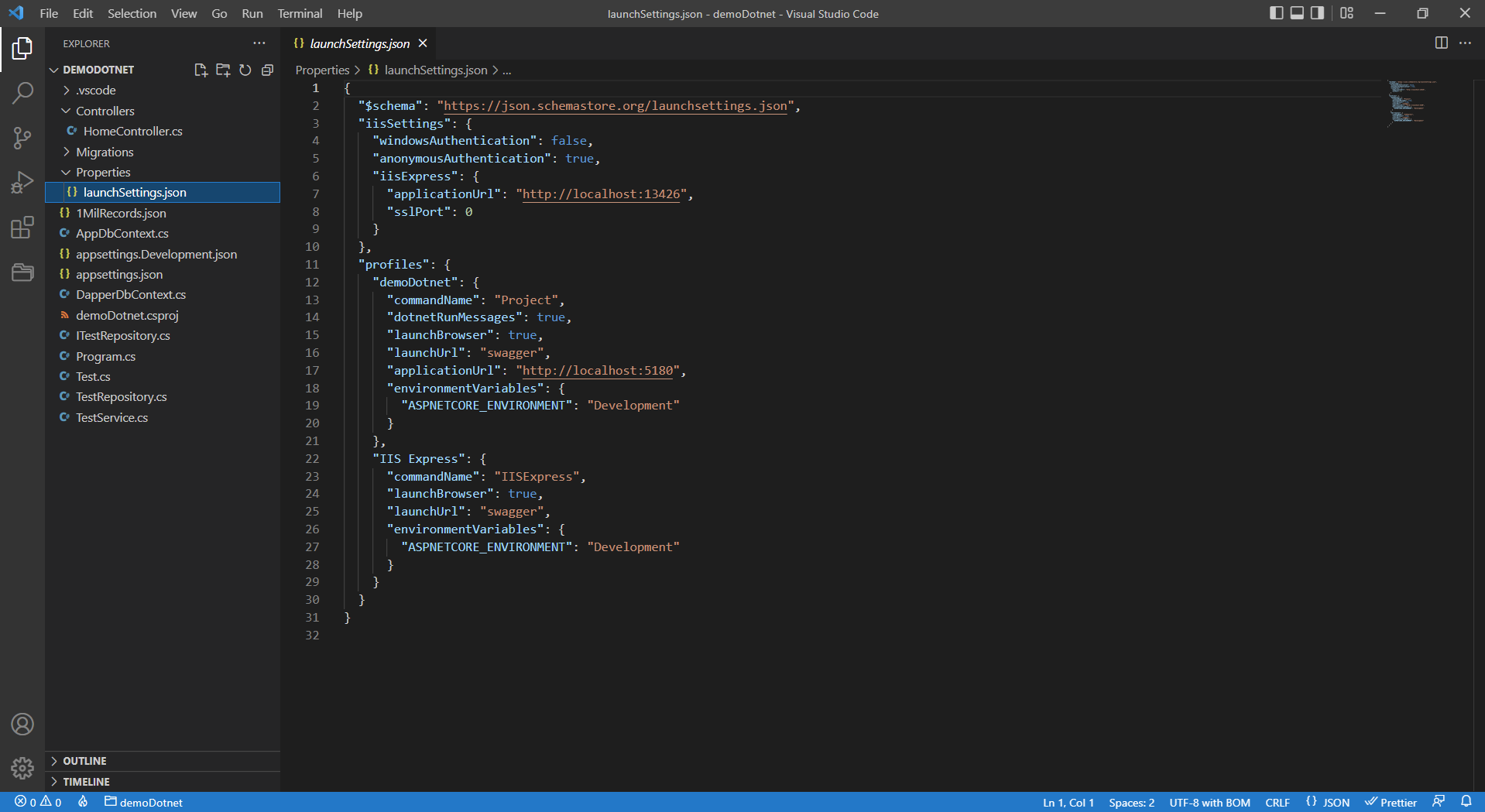Split the editor to the right

point(1442,43)
